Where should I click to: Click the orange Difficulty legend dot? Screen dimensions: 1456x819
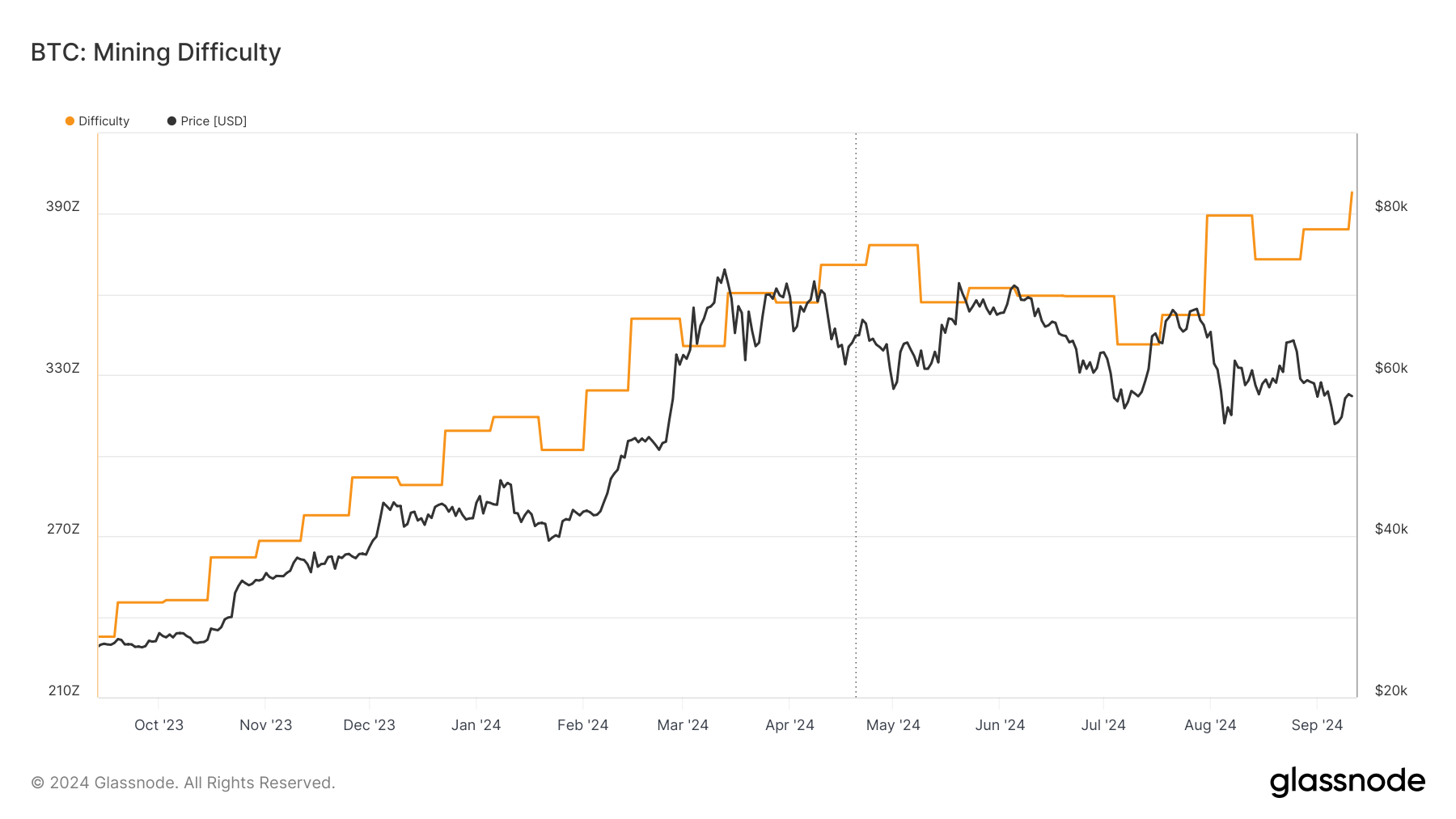tap(70, 121)
